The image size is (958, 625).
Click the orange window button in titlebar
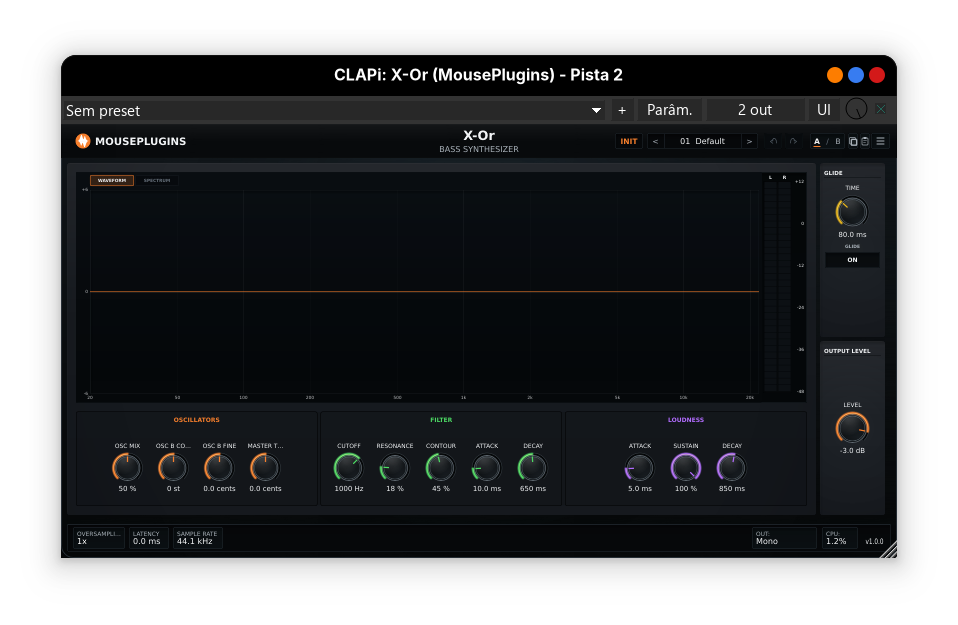point(835,75)
